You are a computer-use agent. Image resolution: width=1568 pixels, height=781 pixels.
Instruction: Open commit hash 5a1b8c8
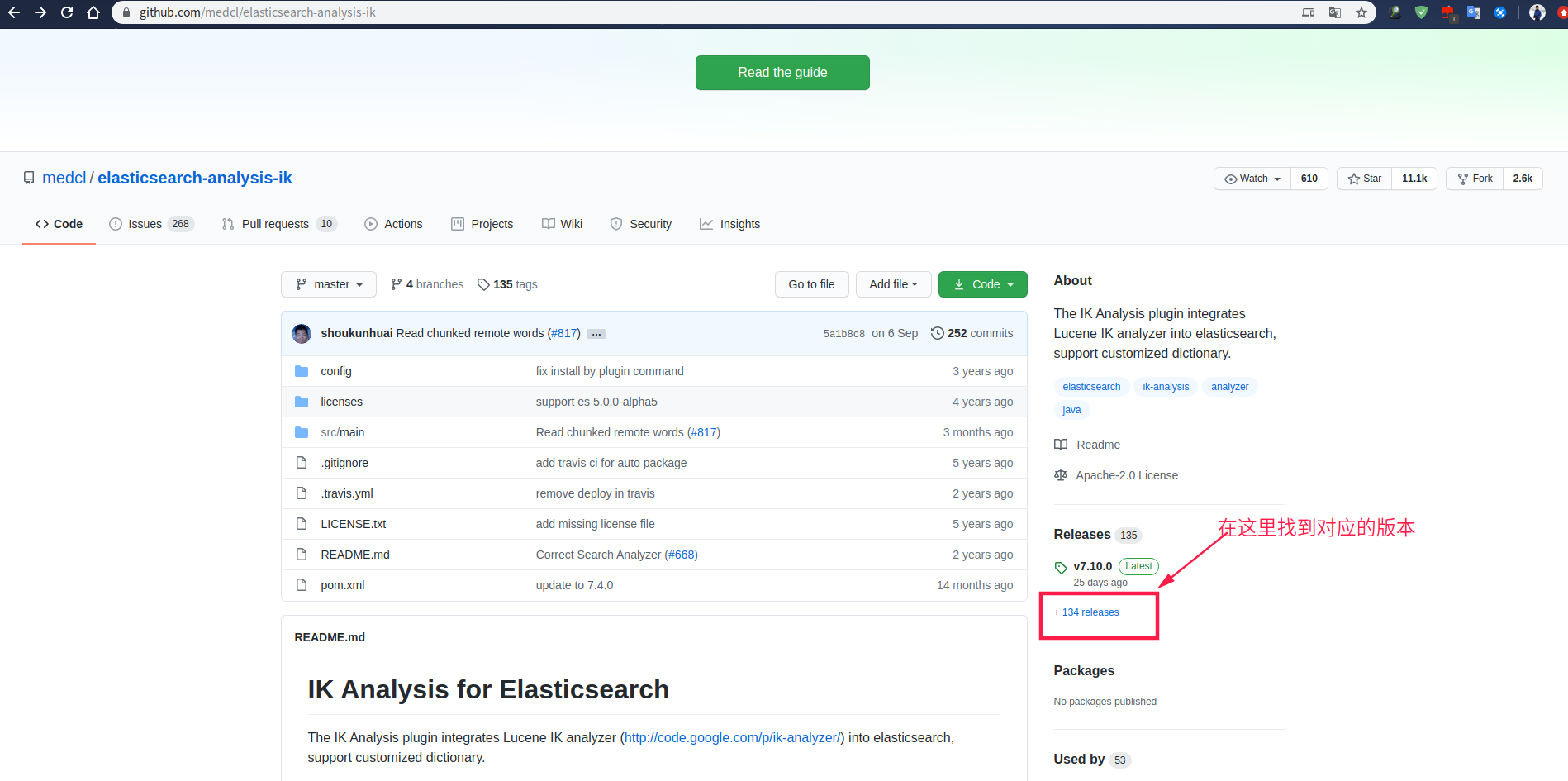point(843,334)
